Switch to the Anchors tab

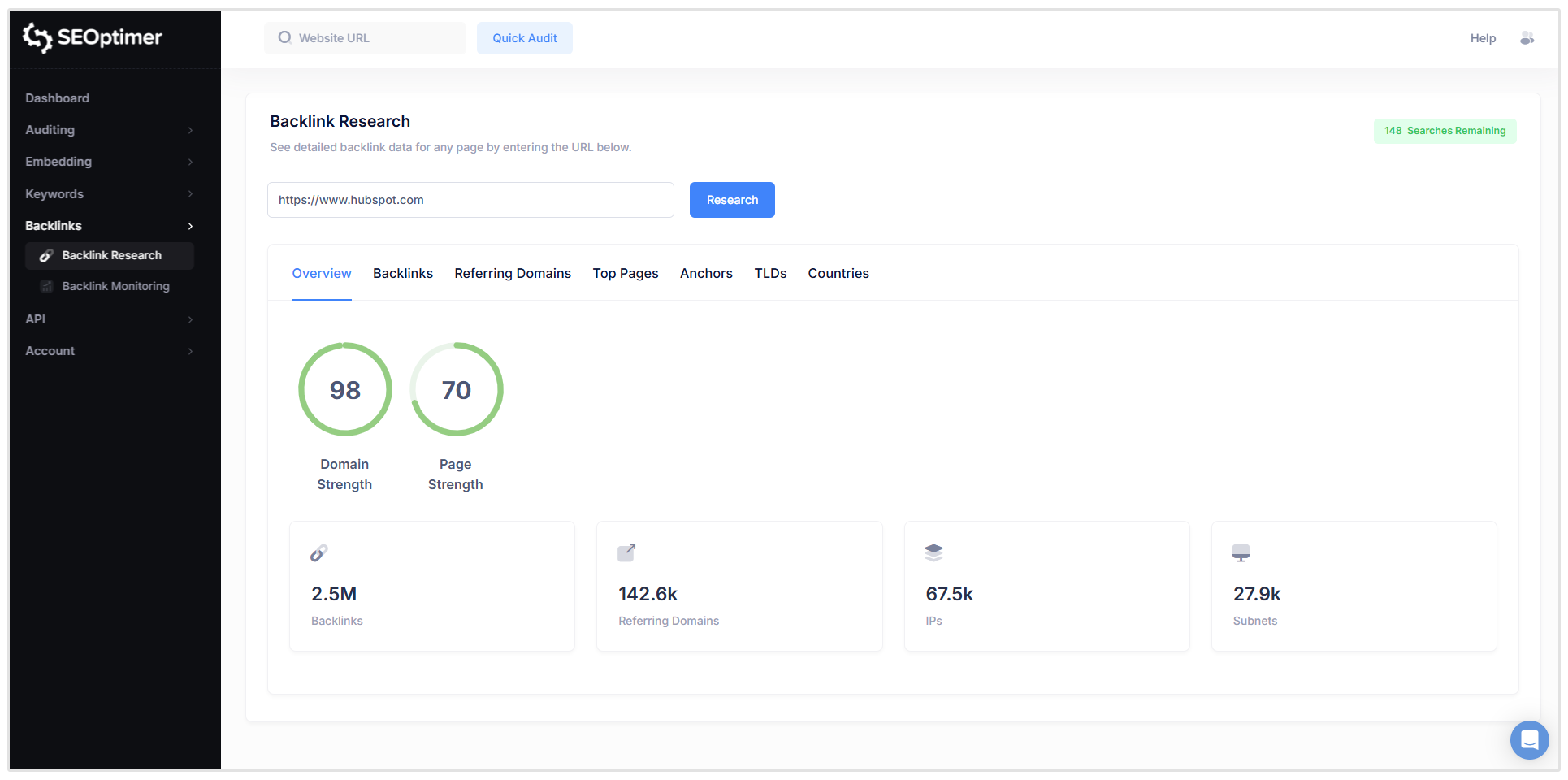pos(705,273)
